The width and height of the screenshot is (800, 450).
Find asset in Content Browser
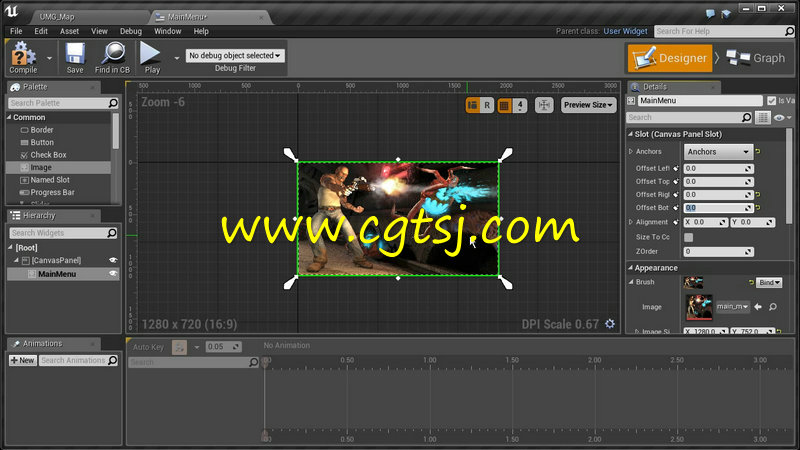(112, 57)
